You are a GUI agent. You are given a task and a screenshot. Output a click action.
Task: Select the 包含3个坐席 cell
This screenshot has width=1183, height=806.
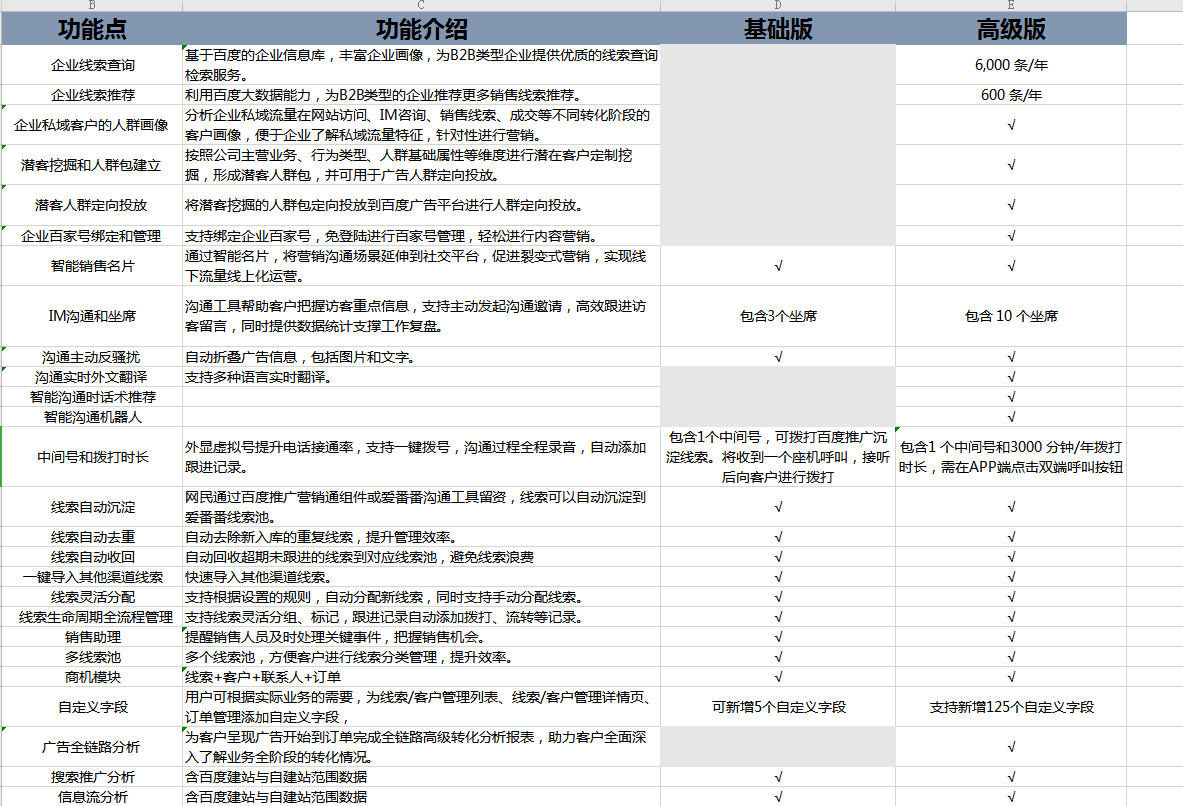tap(778, 316)
